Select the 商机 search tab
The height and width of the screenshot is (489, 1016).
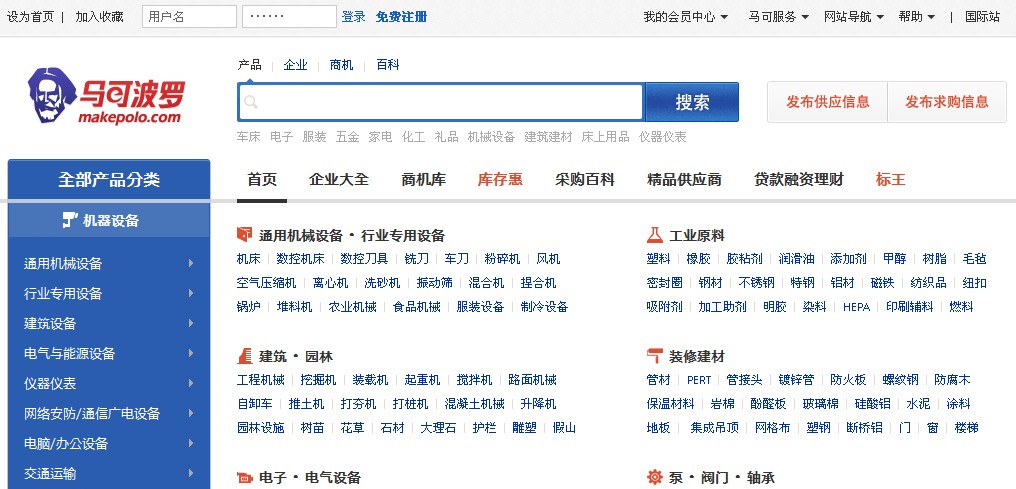[x=341, y=65]
